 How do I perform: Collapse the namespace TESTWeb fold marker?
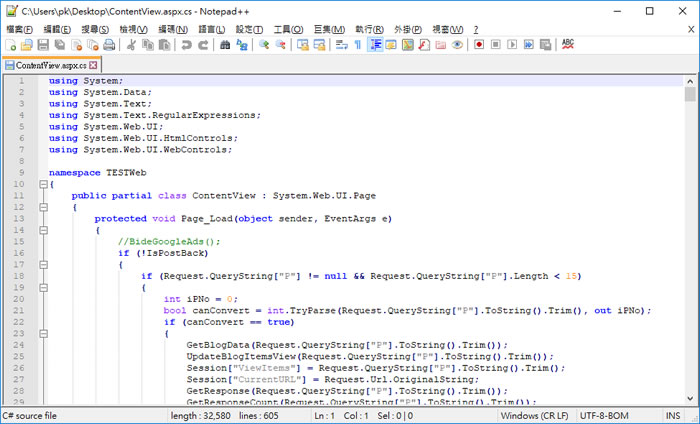(42, 184)
